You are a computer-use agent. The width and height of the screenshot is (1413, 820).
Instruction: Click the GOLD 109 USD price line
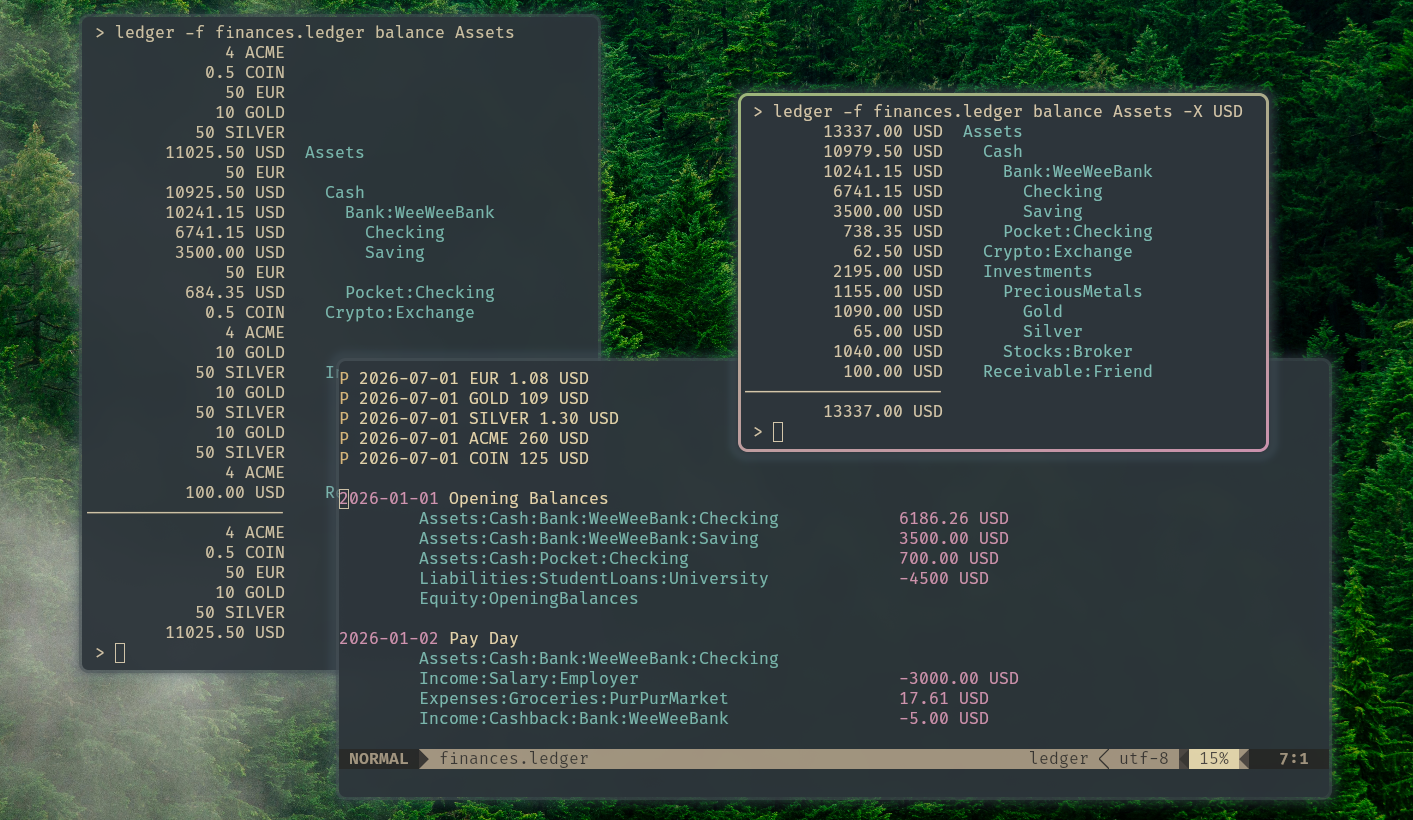click(464, 398)
